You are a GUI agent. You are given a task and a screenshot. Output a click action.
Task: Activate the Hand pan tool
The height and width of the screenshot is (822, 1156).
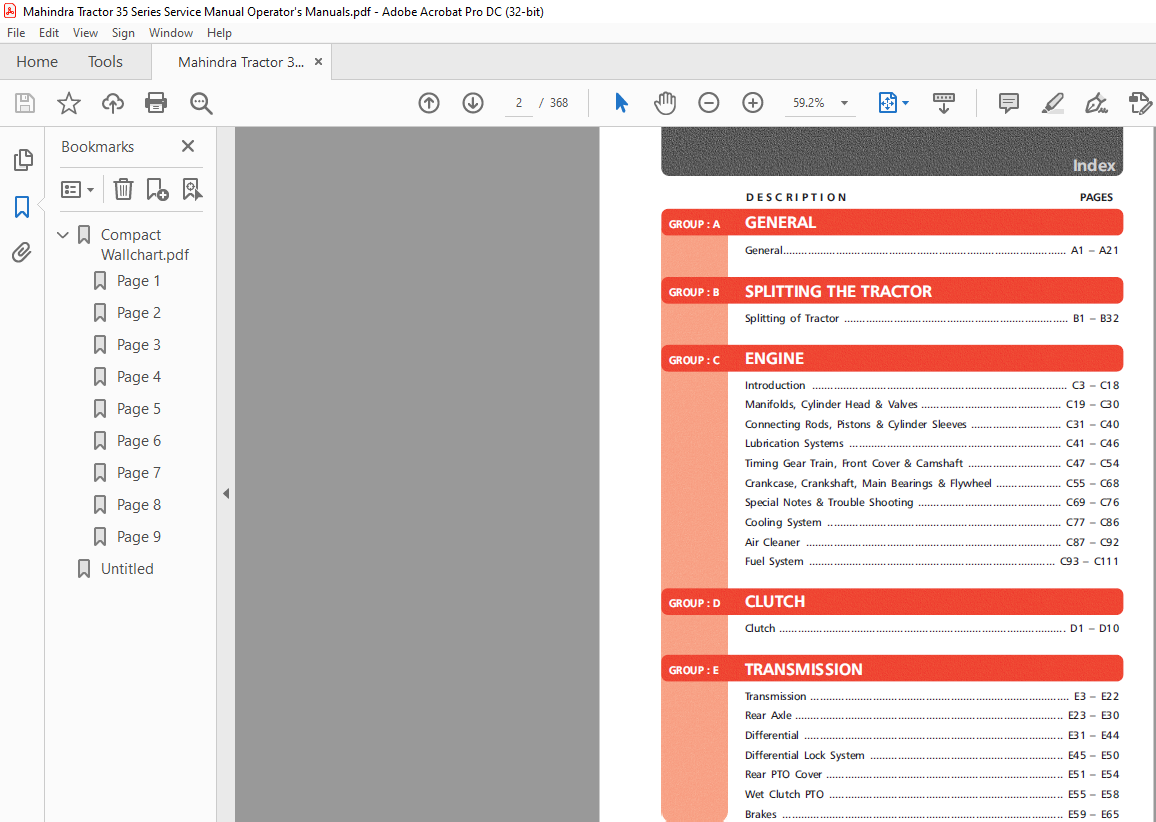click(665, 102)
